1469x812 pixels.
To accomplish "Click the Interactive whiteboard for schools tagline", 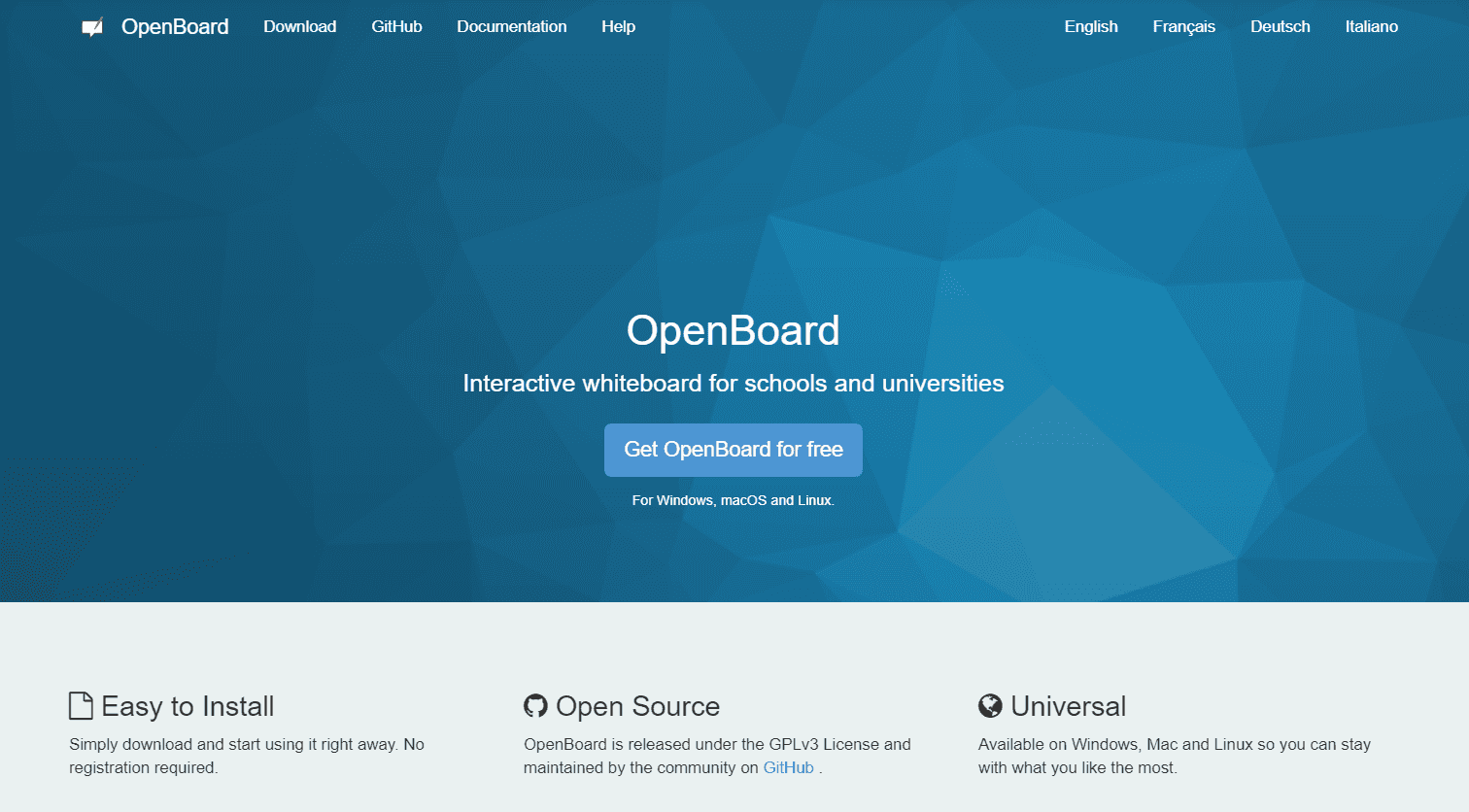I will tap(734, 384).
